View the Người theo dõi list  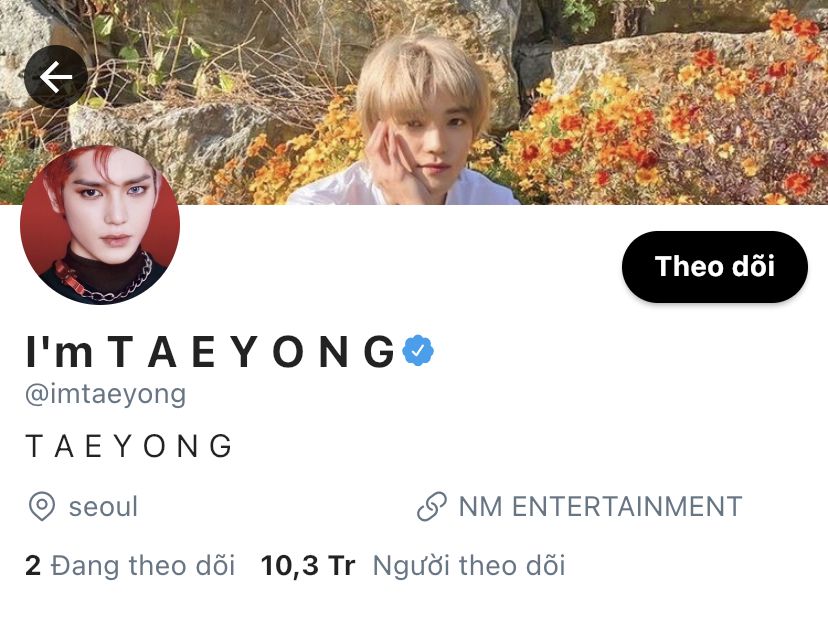pyautogui.click(x=469, y=565)
